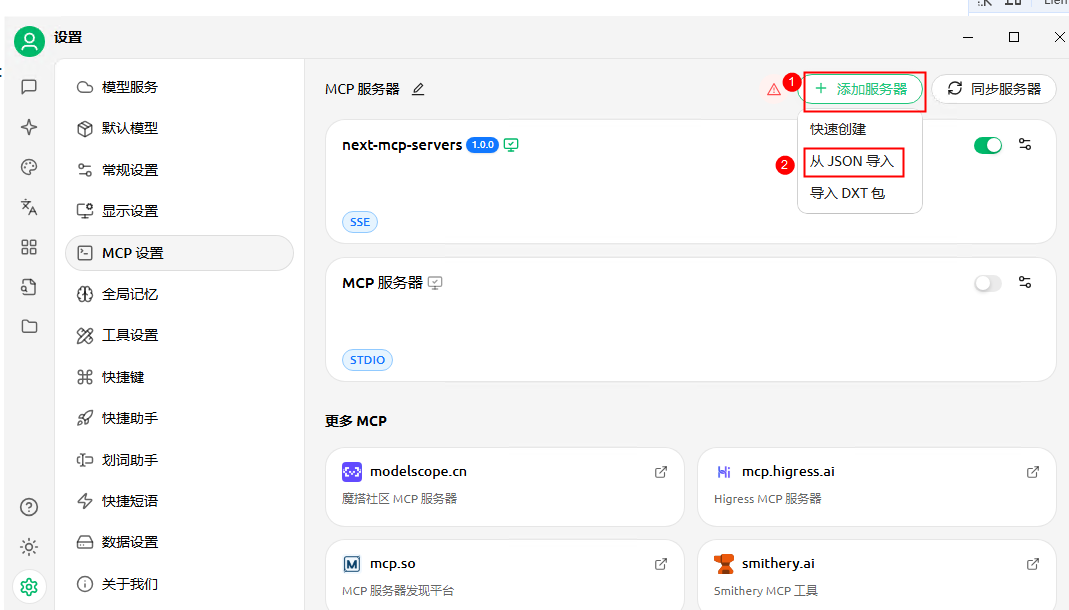
Task: Click the STDIO tag on MCP 服务器 card
Action: click(367, 360)
